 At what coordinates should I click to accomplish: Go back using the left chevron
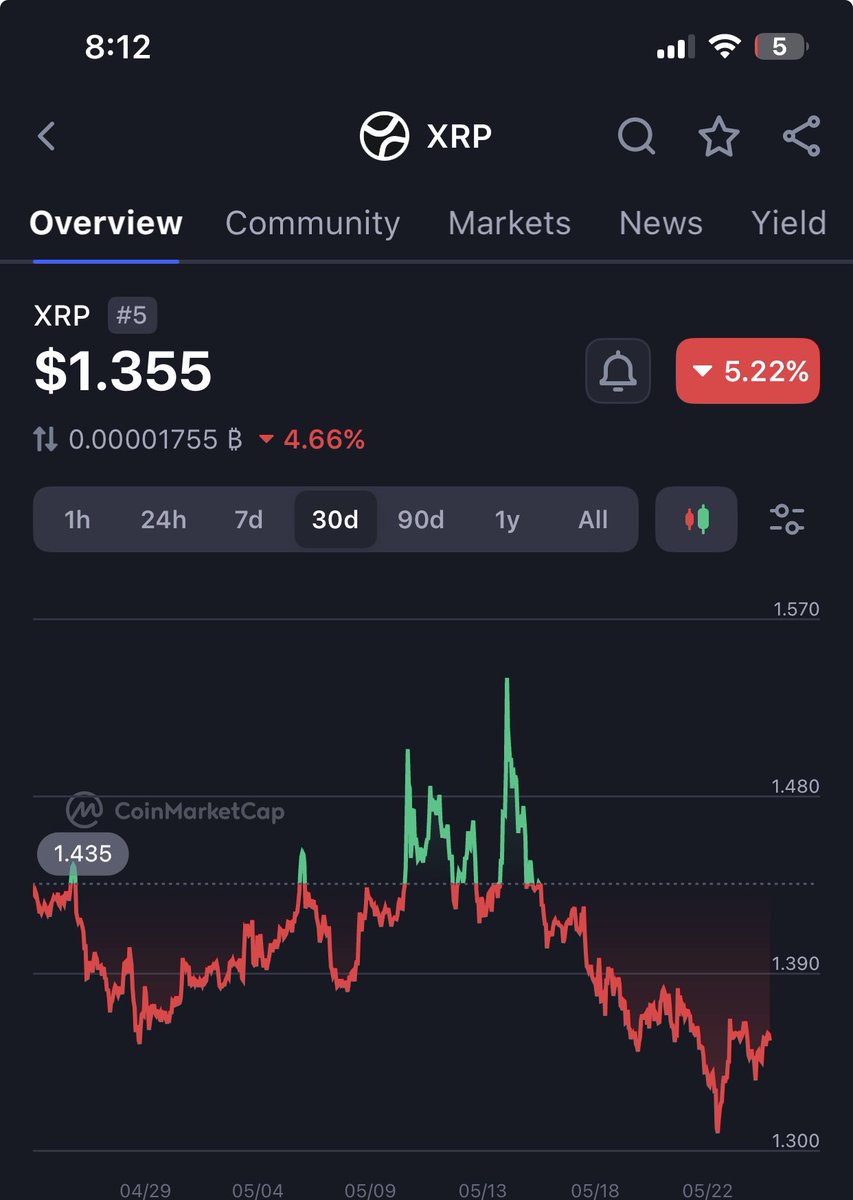(x=46, y=136)
